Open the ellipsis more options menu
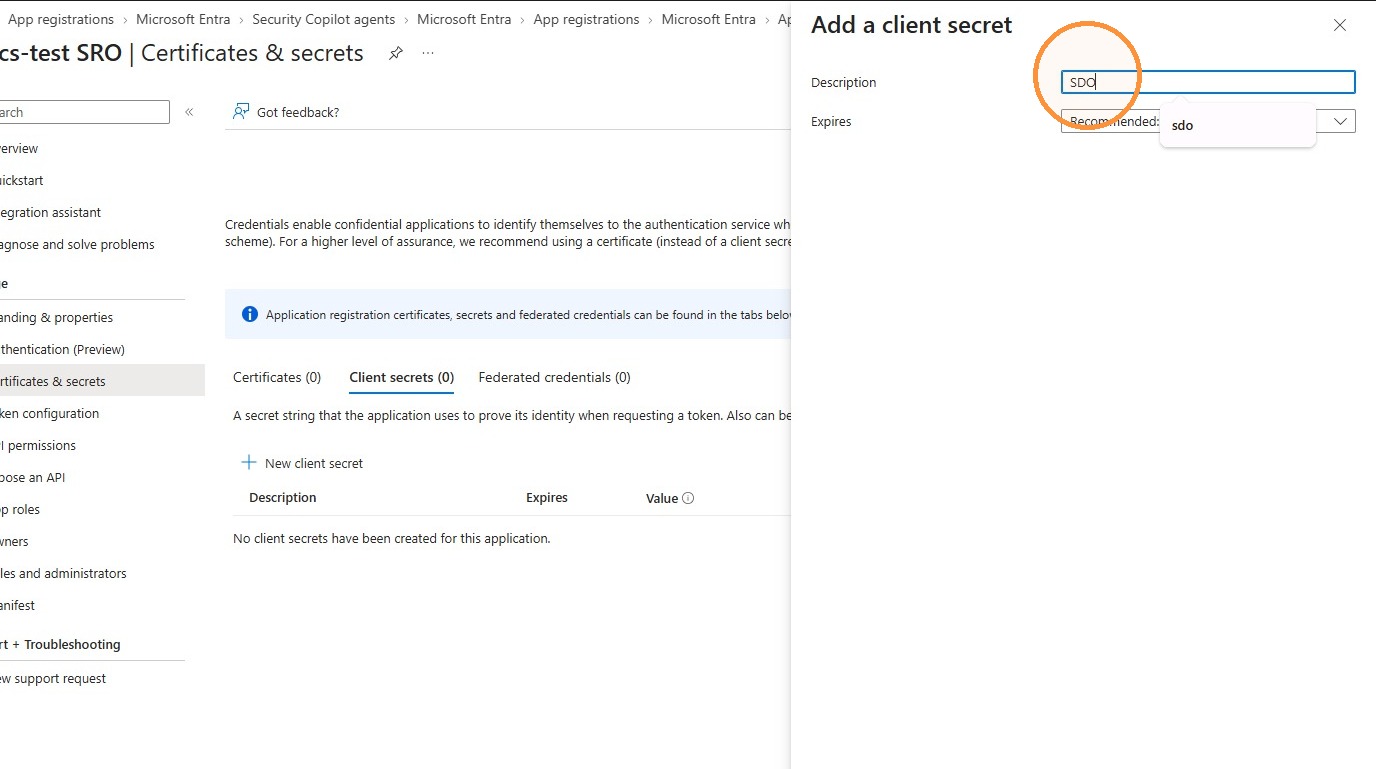Viewport: 1376px width, 769px height. coord(428,53)
